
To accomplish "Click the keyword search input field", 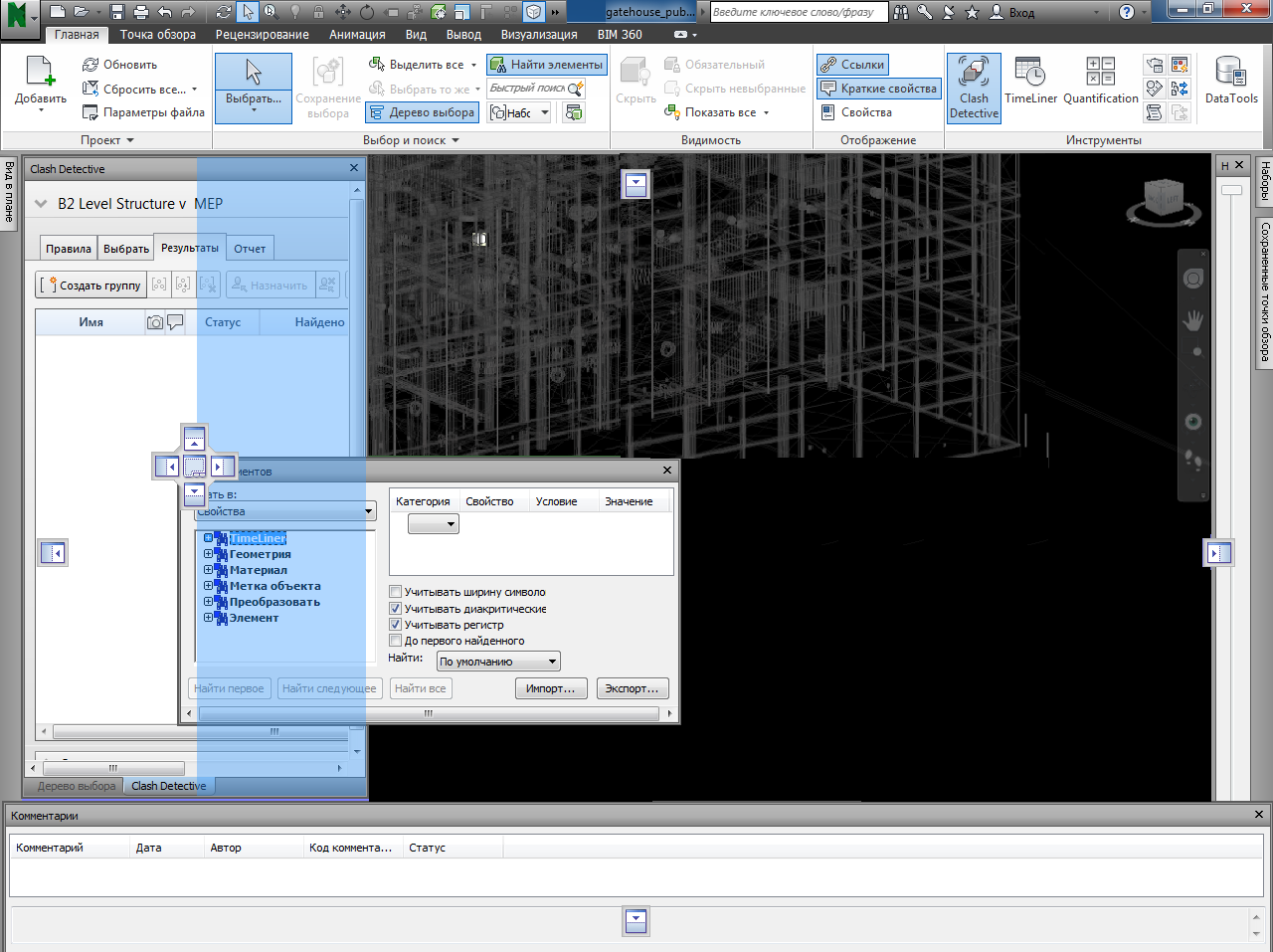I will pos(799,12).
